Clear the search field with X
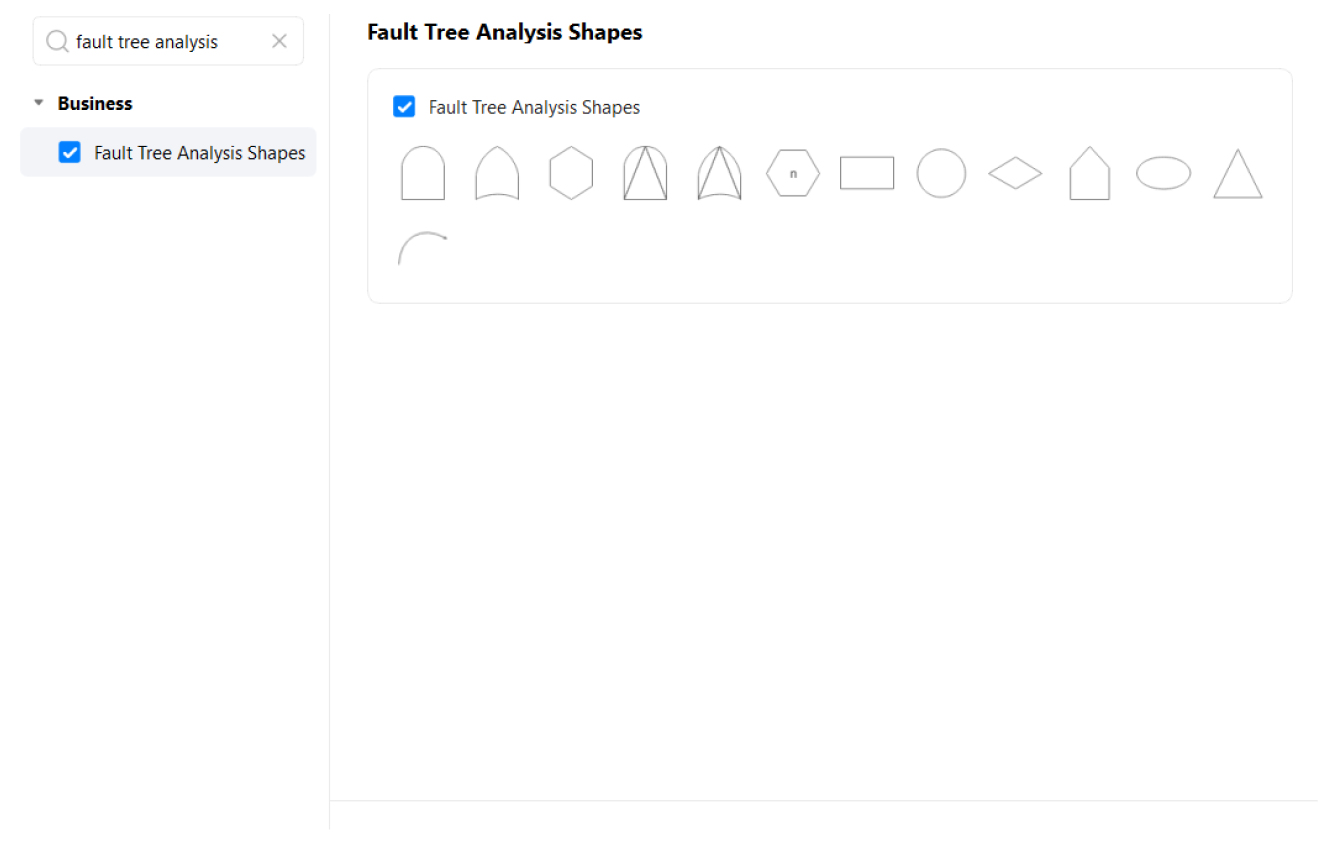The image size is (1332, 844). pyautogui.click(x=279, y=41)
